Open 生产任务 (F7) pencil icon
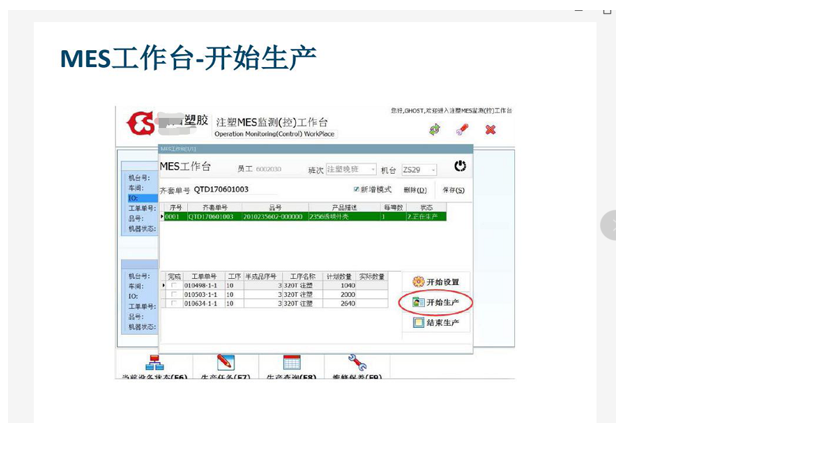Screen dimensions: 833x468 226,362
